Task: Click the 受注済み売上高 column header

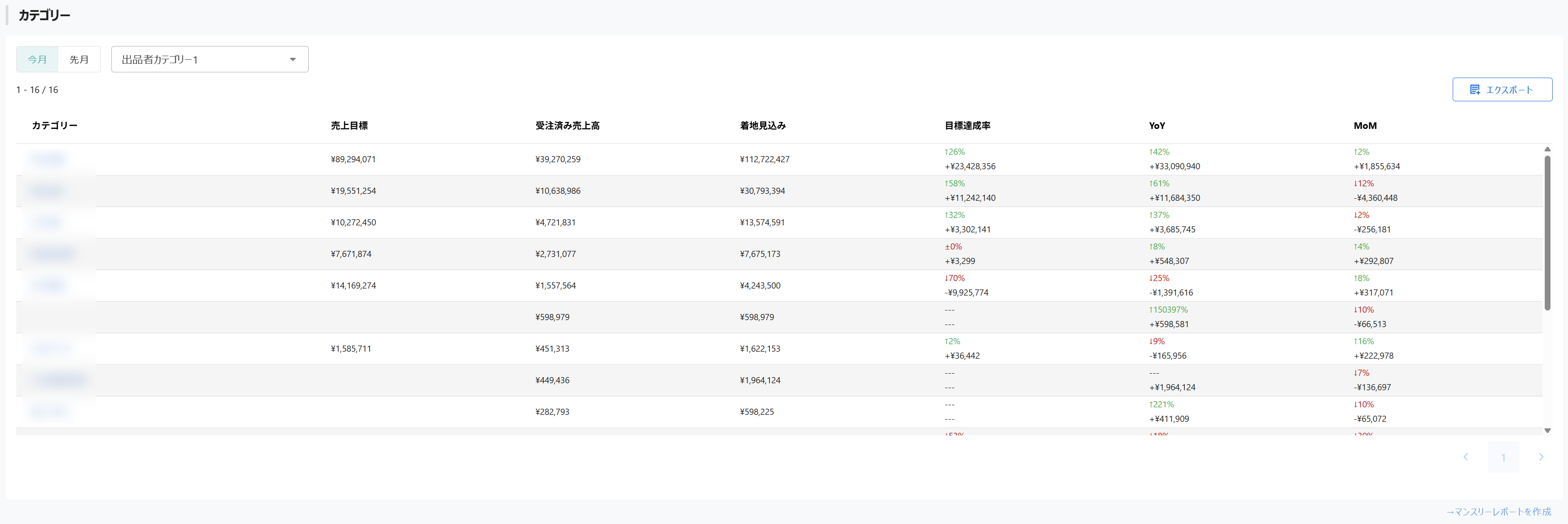Action: [567, 125]
